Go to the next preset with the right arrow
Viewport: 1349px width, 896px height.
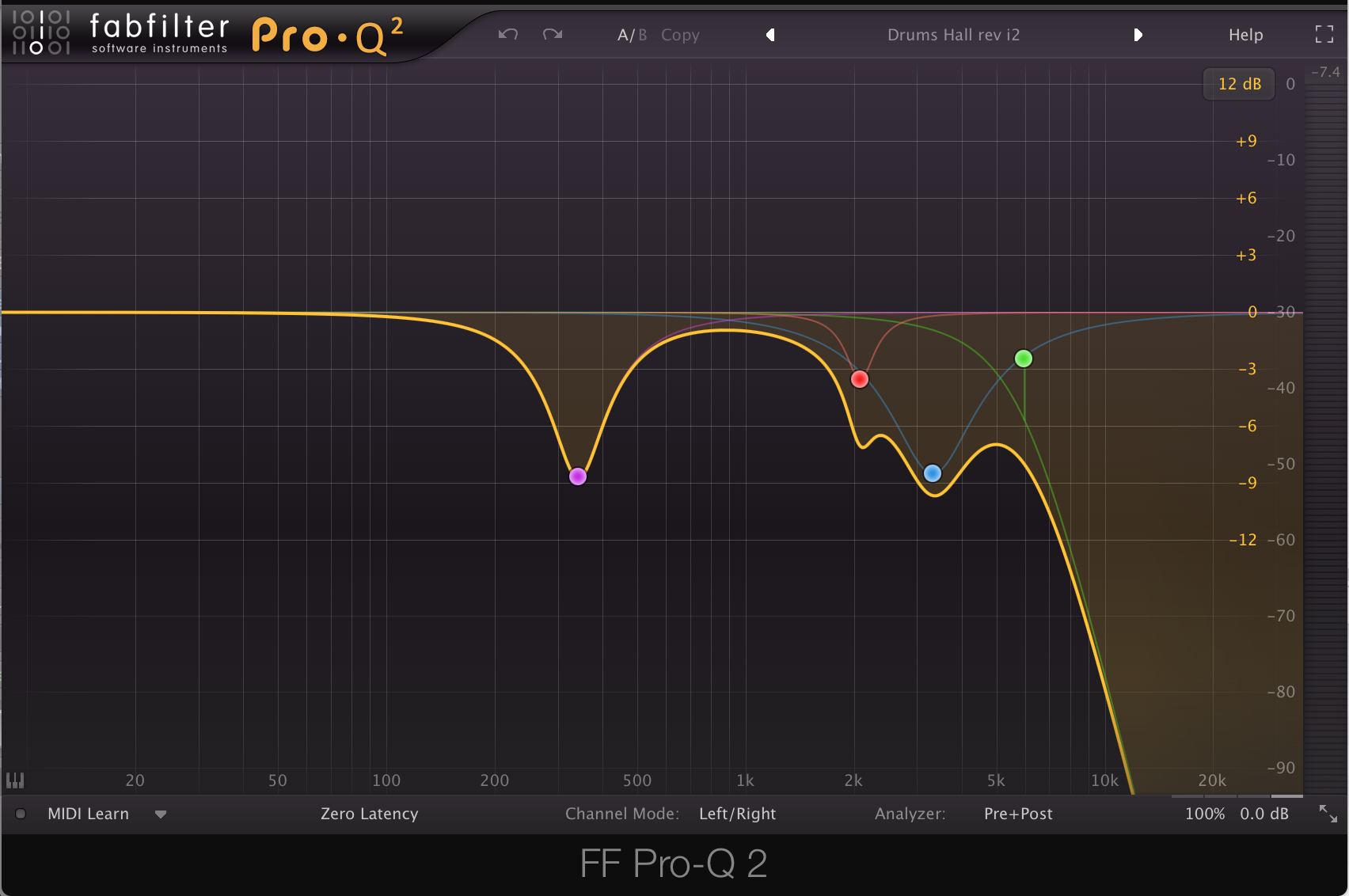(x=1138, y=35)
